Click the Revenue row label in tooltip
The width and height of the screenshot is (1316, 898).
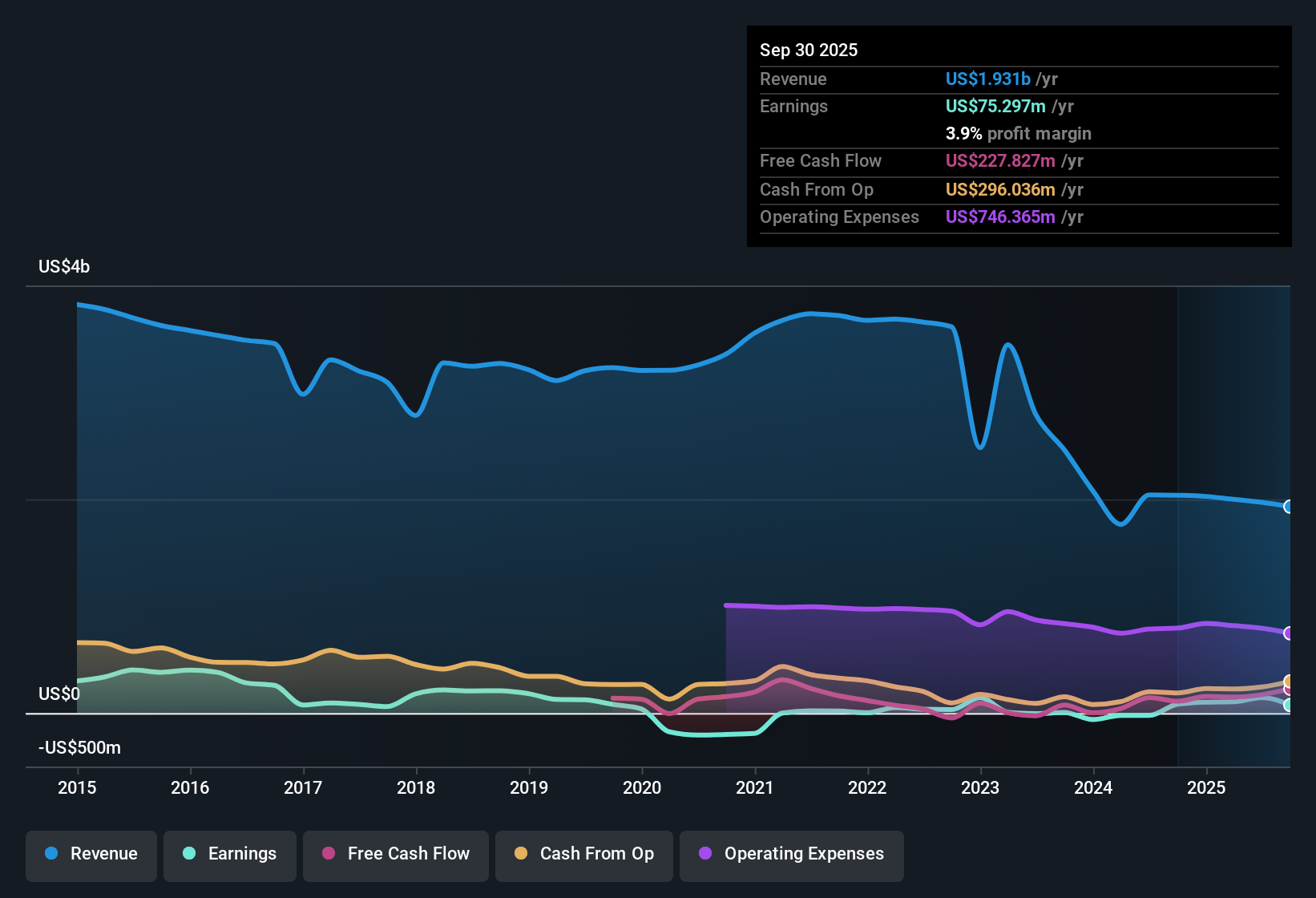793,79
